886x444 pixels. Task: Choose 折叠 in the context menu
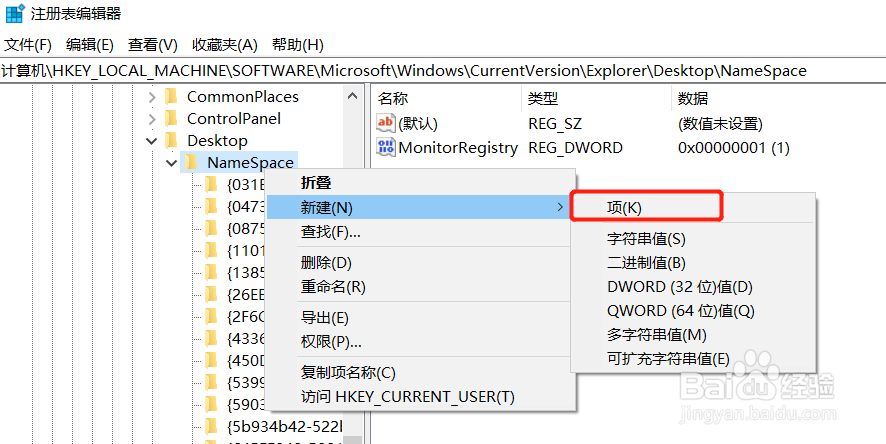421,182
